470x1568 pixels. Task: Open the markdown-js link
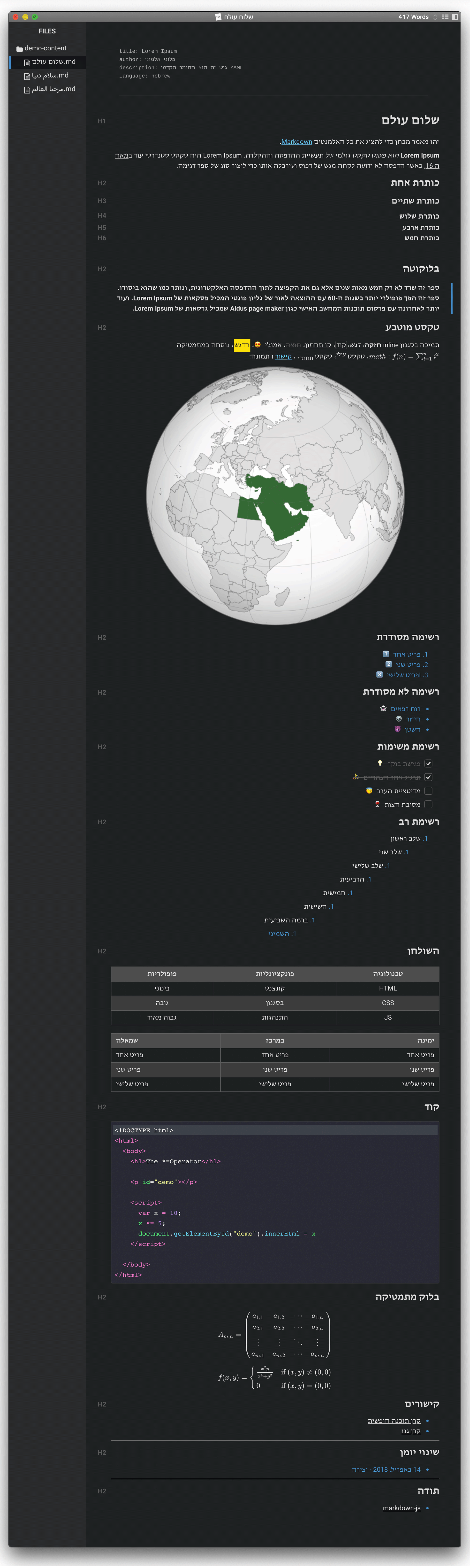[x=402, y=1508]
